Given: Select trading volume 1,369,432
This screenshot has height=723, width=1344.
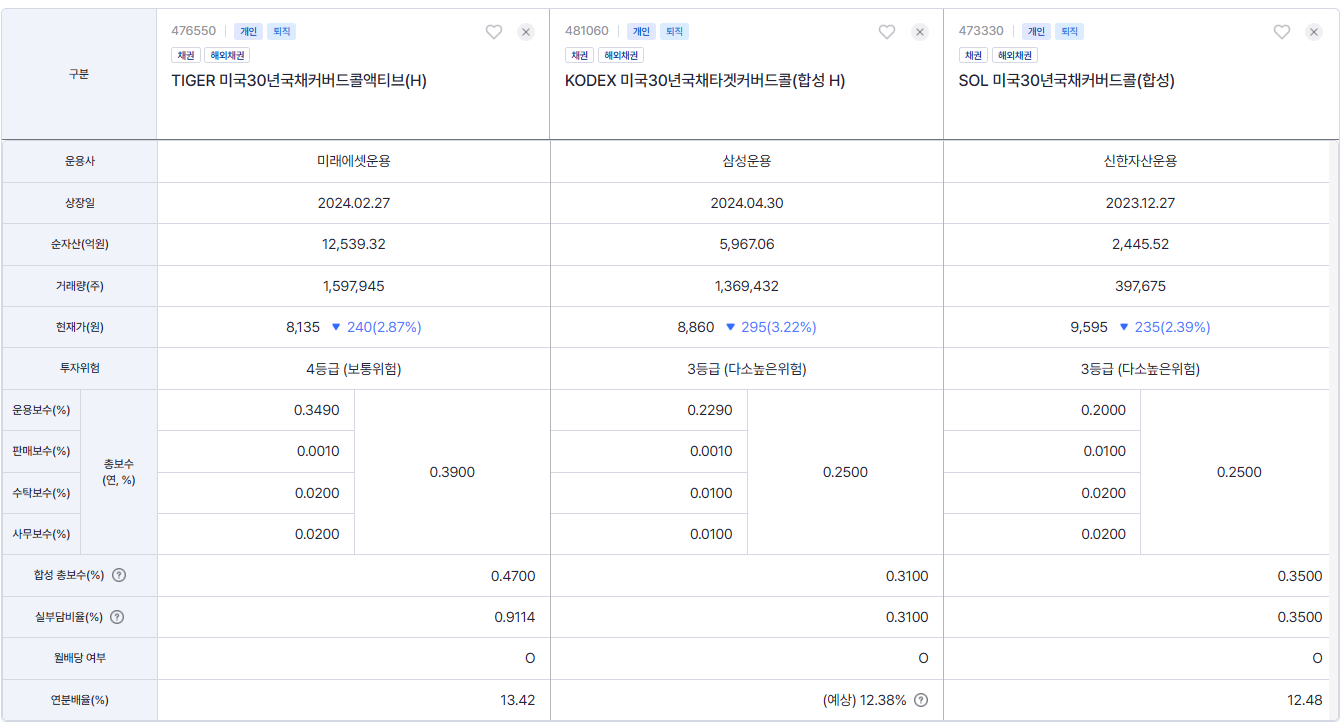Looking at the screenshot, I should (x=747, y=286).
